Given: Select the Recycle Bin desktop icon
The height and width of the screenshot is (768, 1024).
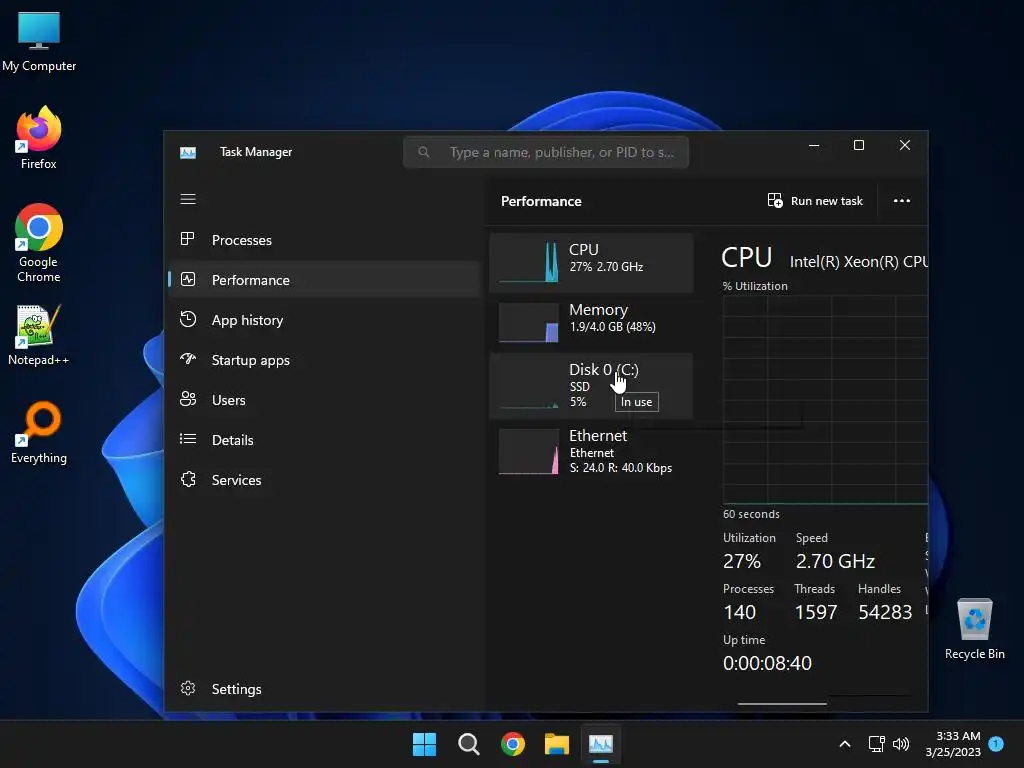Looking at the screenshot, I should coord(974,630).
